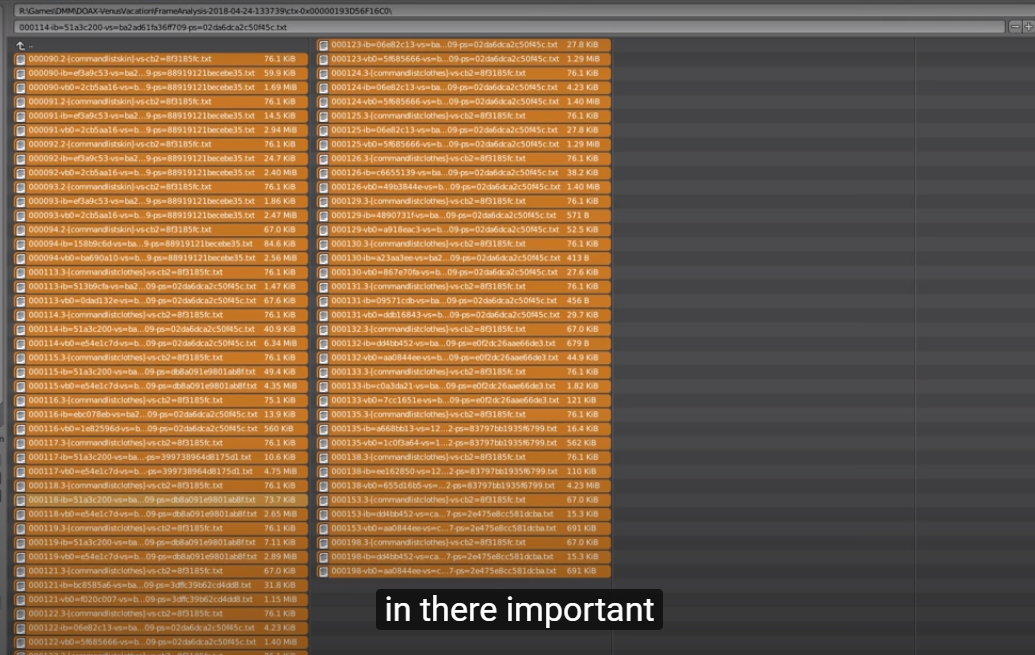The image size is (1035, 655).
Task: Select file 000092-ib=ef3a9c53 24.7 KiB
Action: 161,158
